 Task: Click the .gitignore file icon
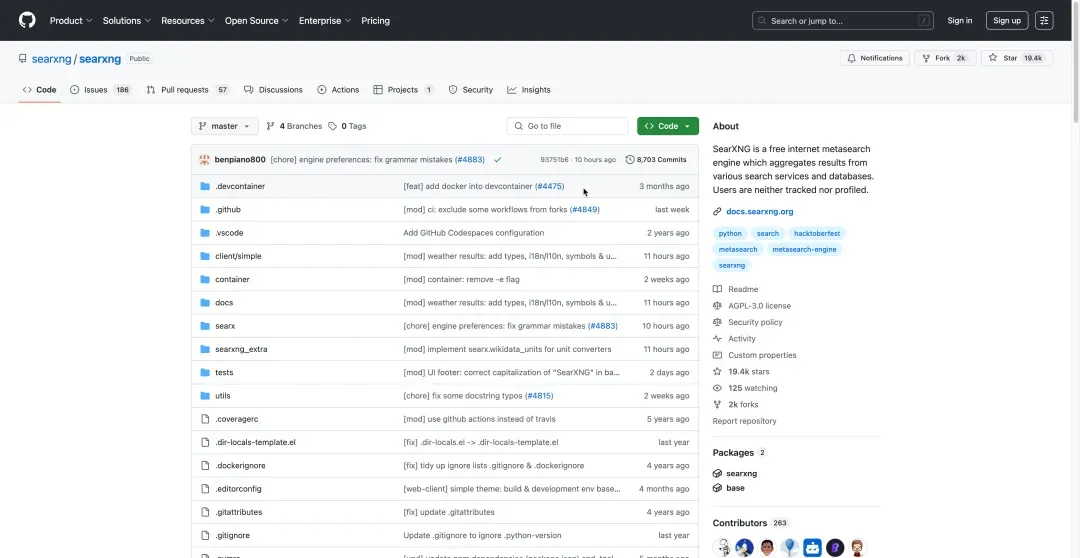click(x=205, y=535)
